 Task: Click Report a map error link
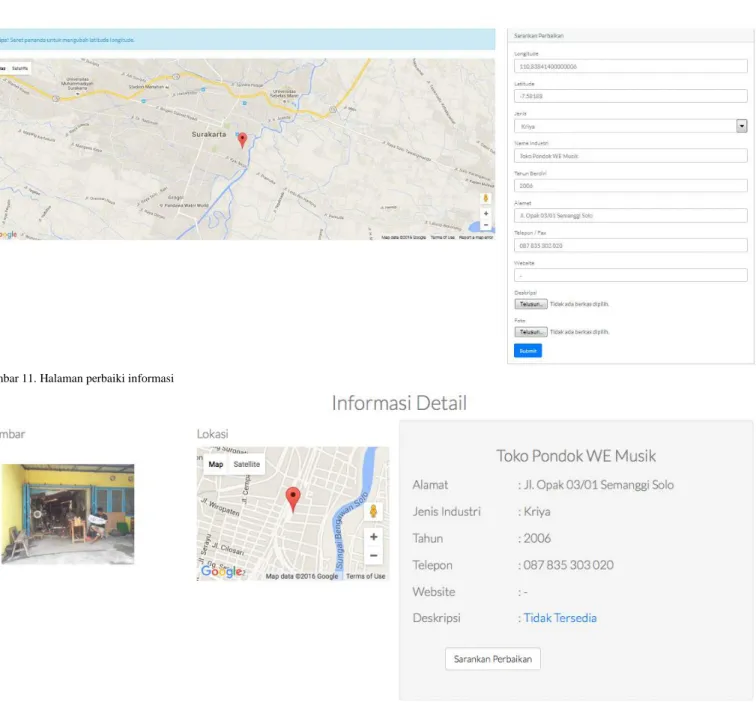(x=475, y=237)
